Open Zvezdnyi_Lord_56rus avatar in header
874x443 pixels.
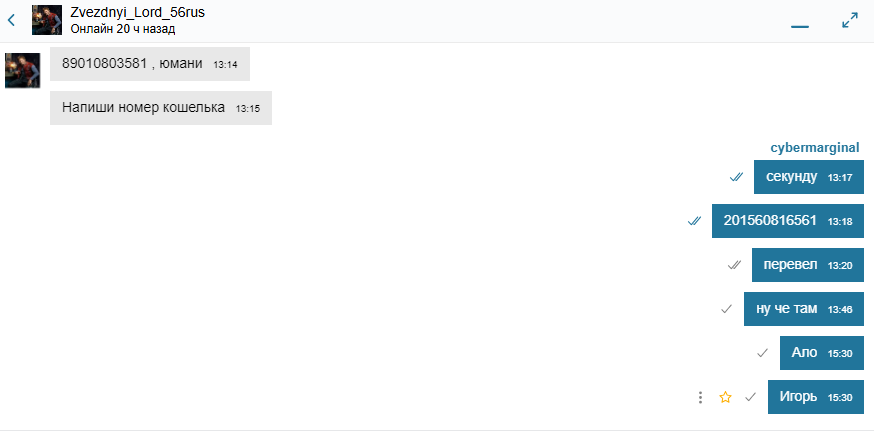point(48,19)
